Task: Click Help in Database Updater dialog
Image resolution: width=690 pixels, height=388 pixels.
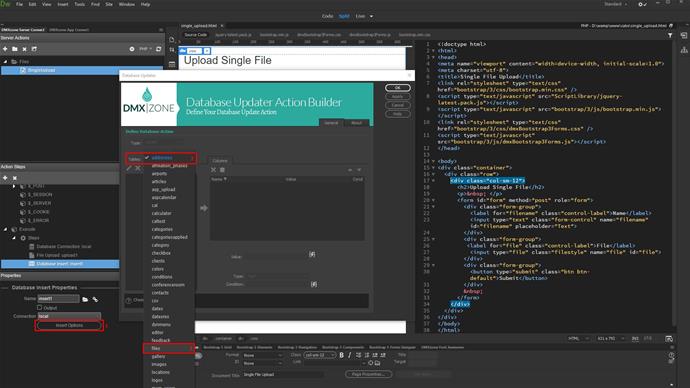Action: coord(397,114)
